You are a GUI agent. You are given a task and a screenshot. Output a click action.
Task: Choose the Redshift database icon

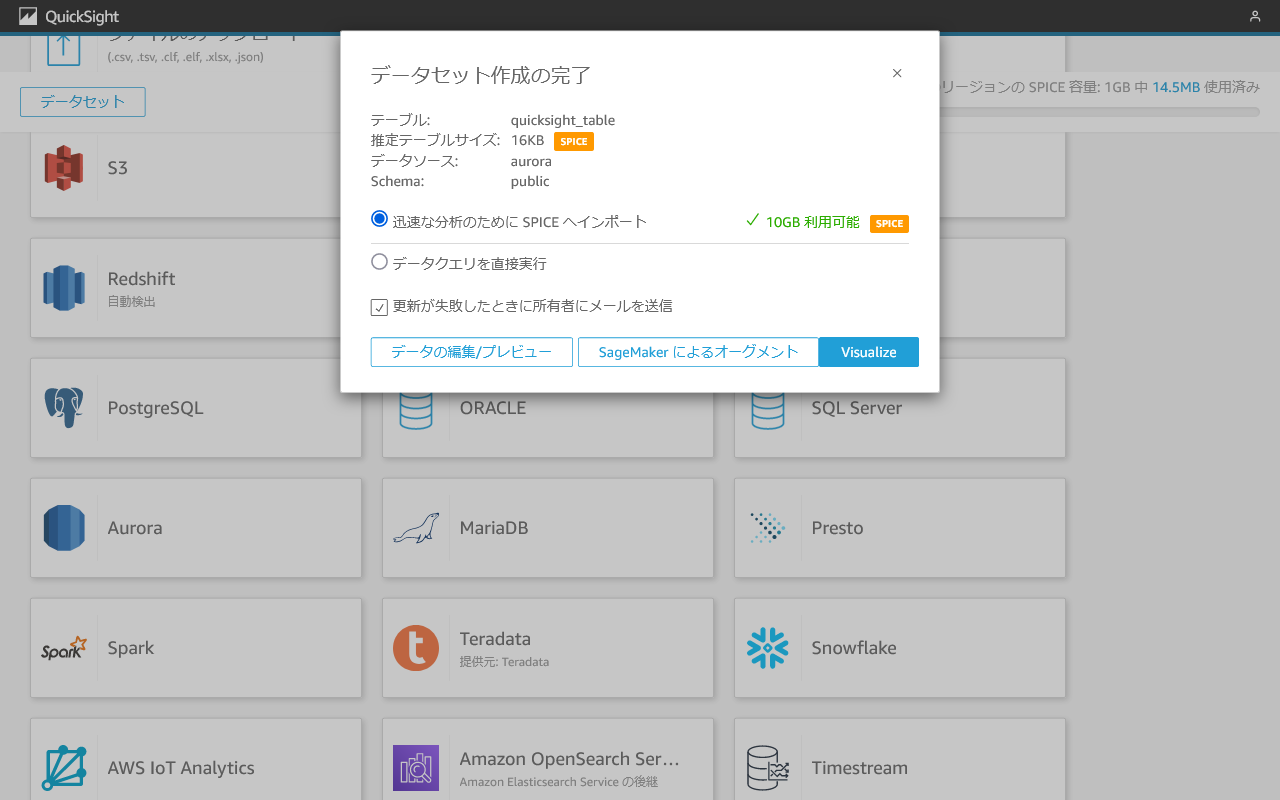pos(64,288)
